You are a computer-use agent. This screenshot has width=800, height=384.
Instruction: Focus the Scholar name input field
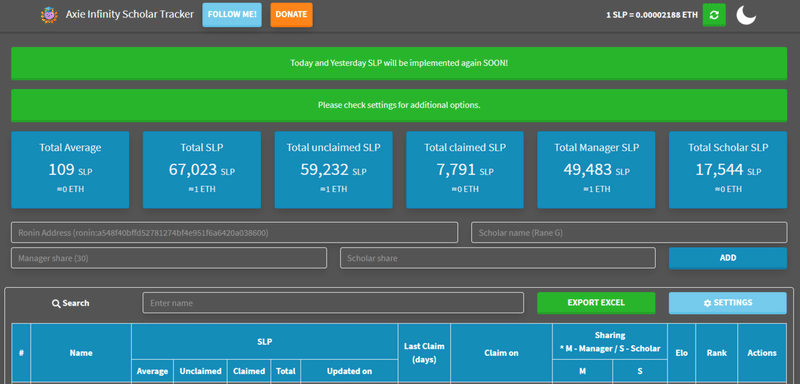click(629, 233)
